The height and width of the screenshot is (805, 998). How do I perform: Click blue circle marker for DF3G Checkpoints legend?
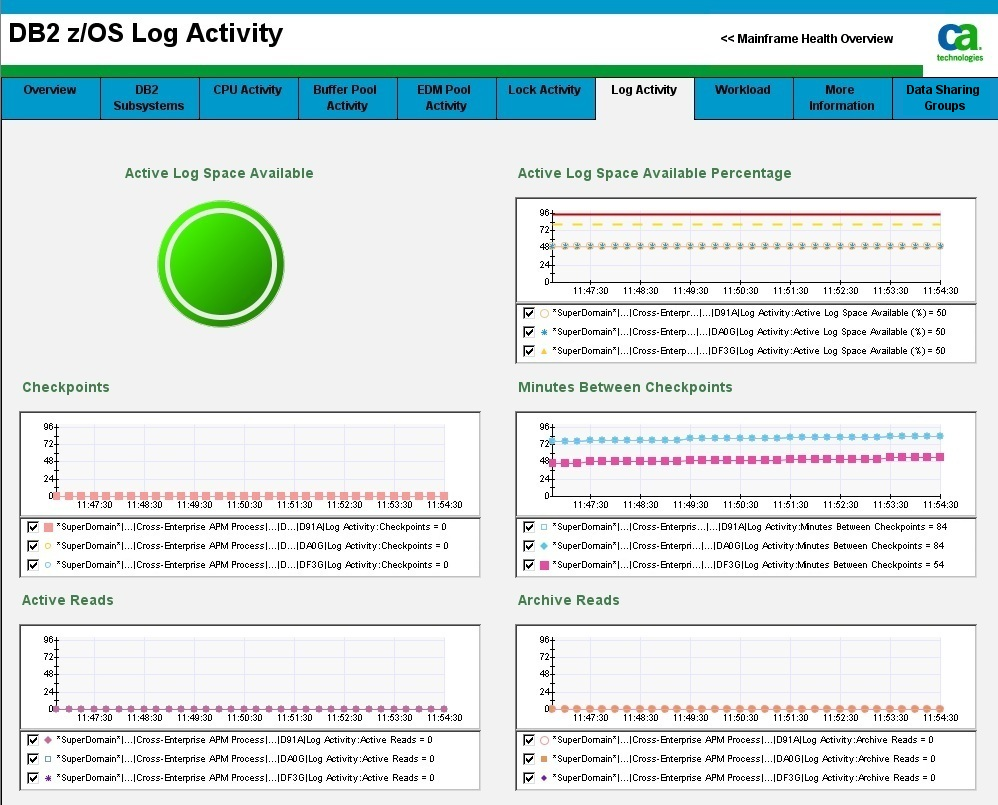[x=48, y=565]
